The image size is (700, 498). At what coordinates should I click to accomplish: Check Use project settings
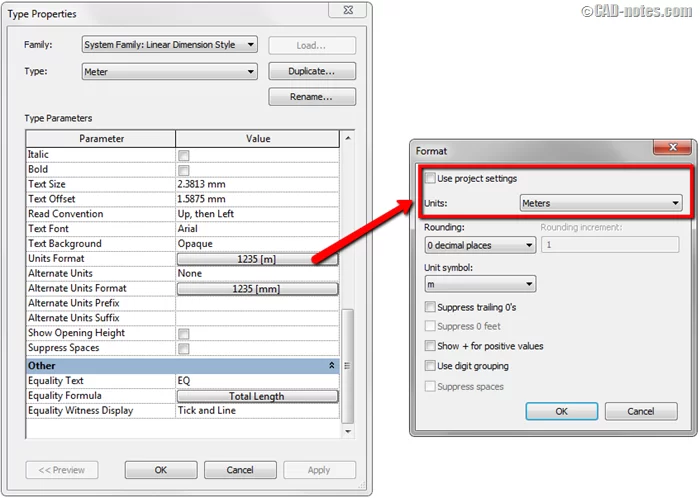[x=430, y=179]
